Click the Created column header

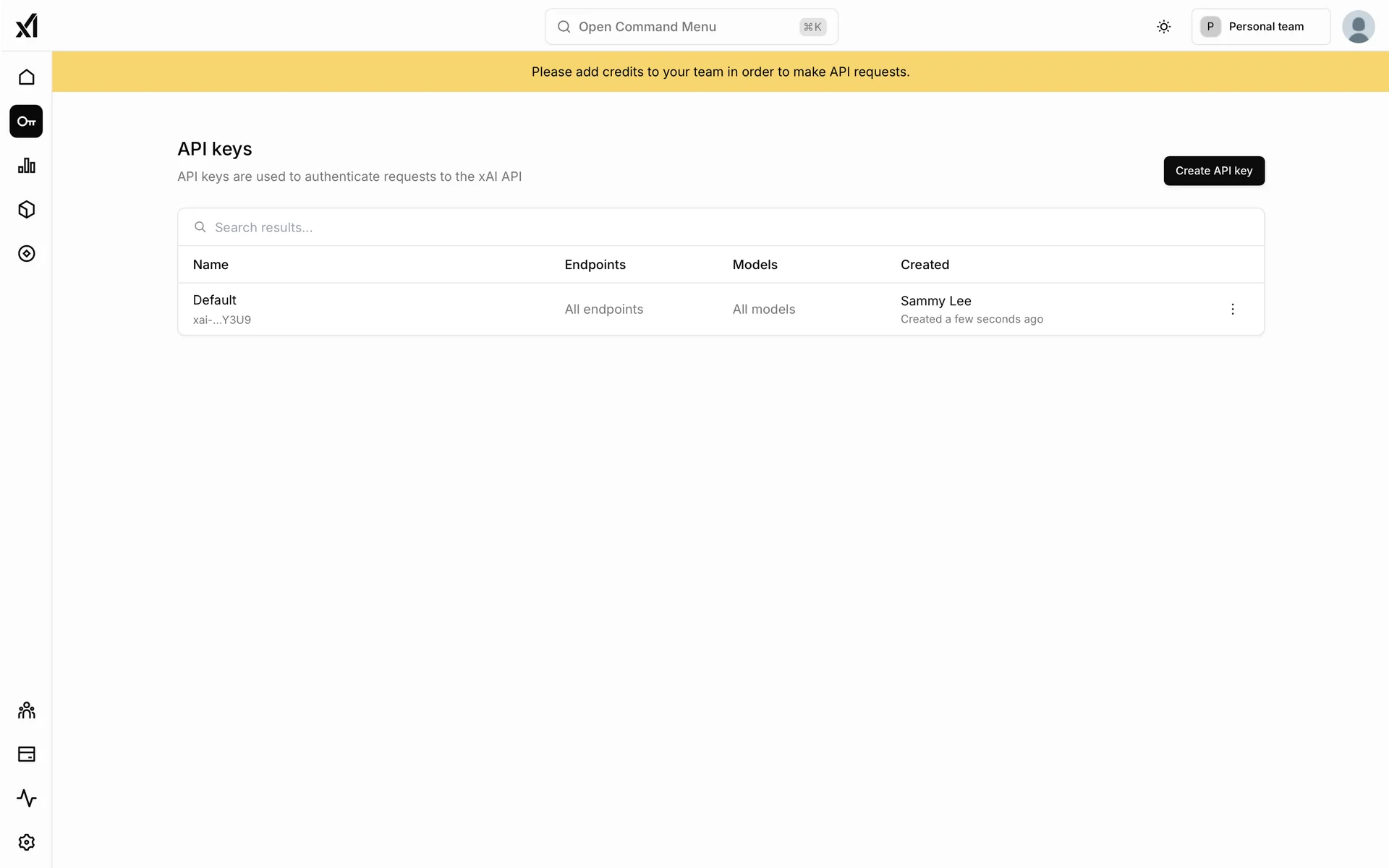tap(925, 265)
